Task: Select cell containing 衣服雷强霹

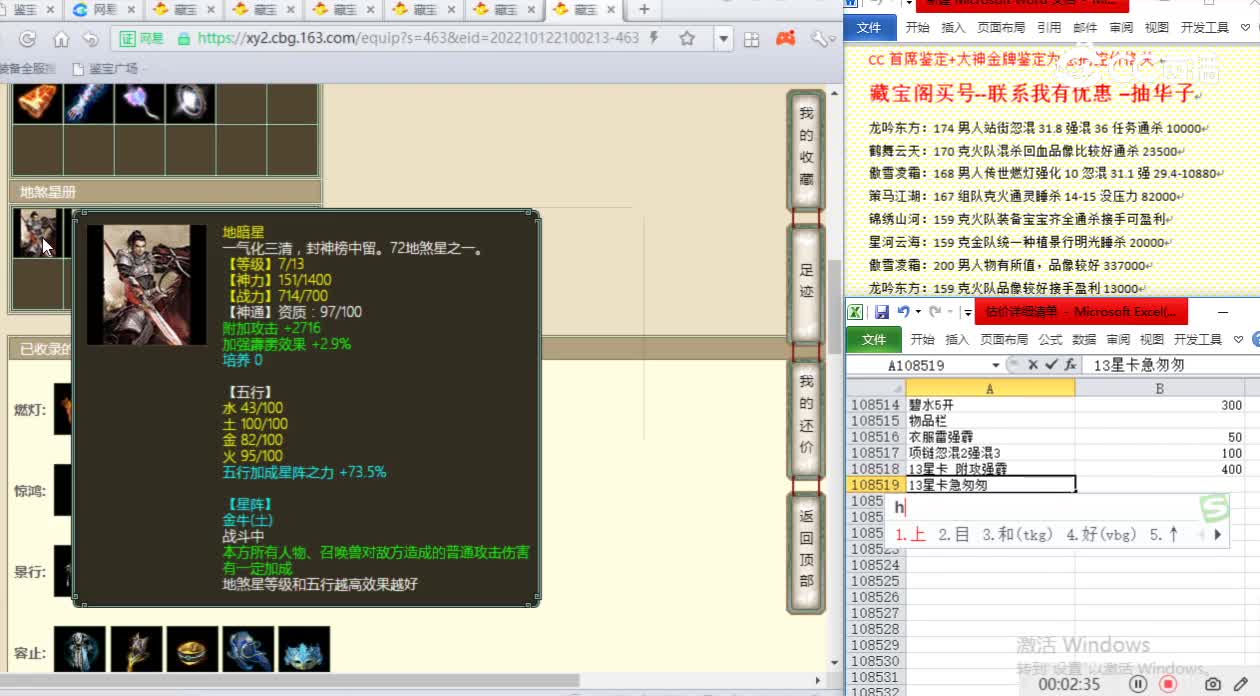Action: (990, 437)
